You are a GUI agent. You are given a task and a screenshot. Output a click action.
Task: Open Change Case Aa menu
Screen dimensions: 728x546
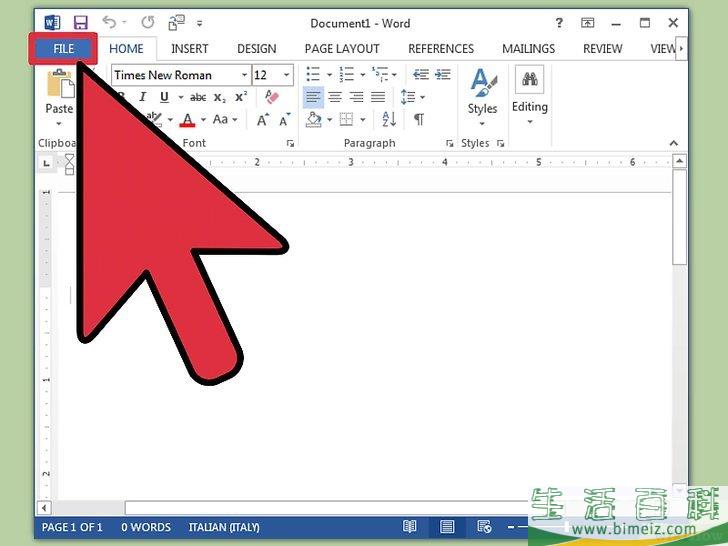[224, 120]
